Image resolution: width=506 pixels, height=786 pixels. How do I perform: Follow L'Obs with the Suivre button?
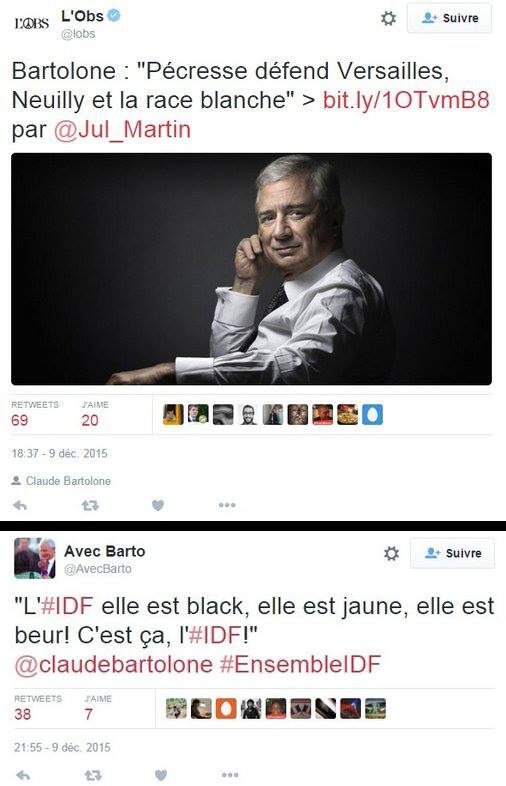[449, 18]
